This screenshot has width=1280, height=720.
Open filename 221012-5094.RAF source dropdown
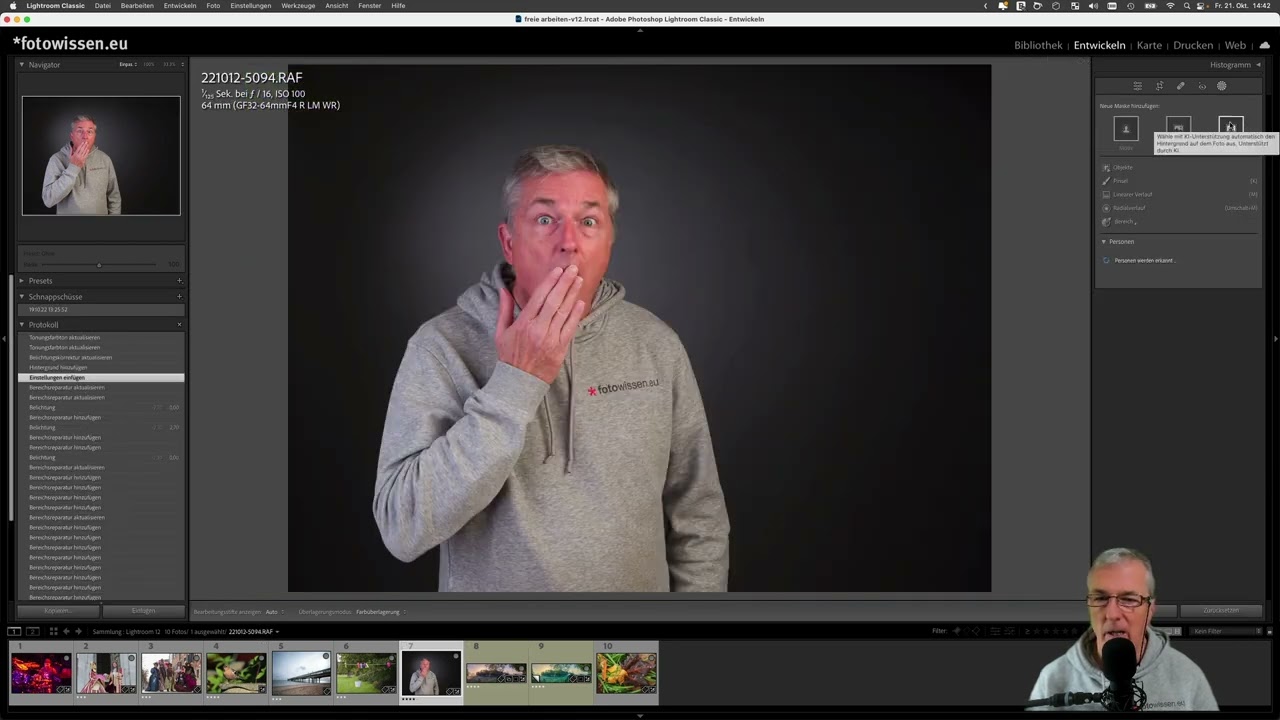click(254, 632)
